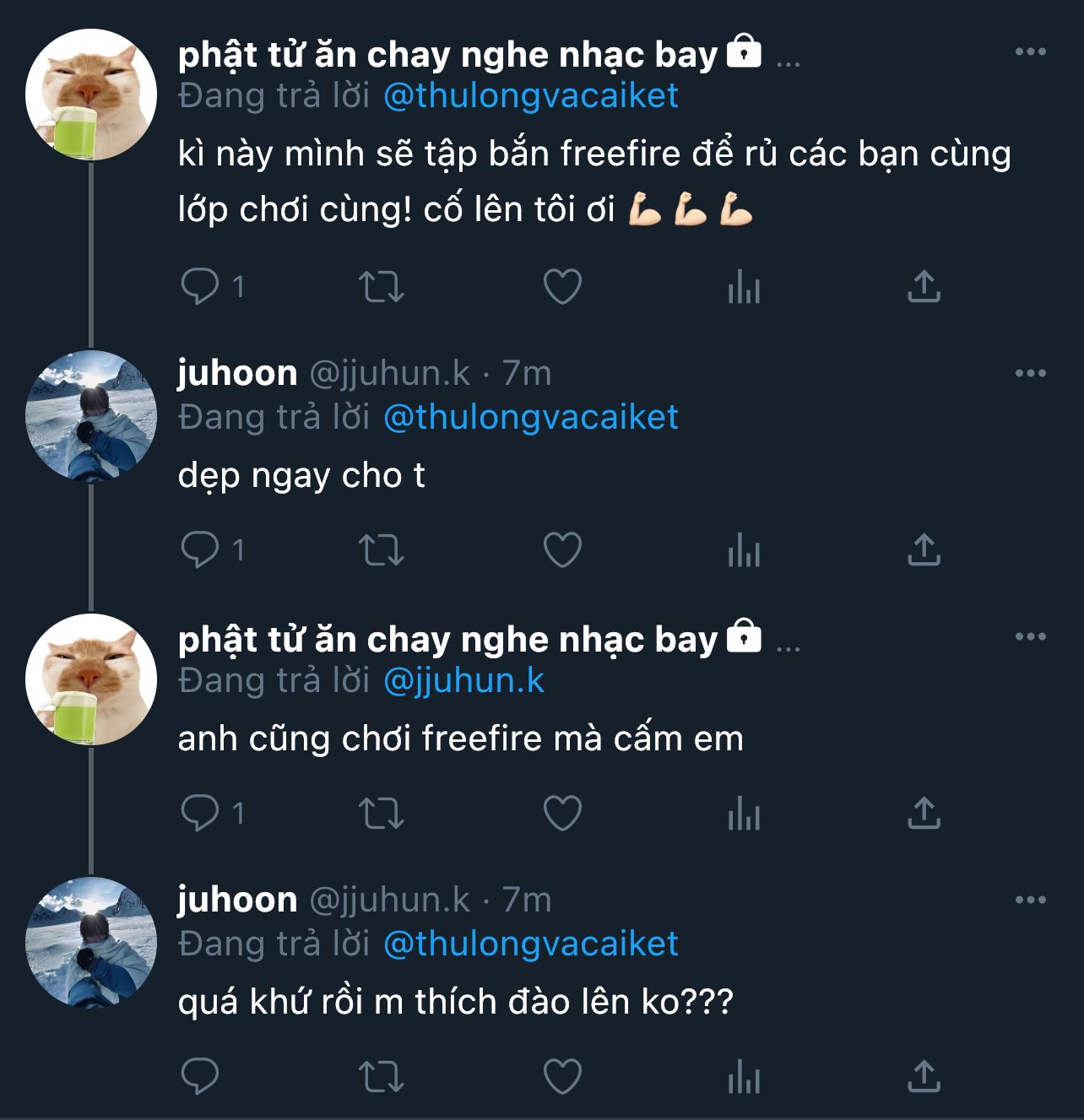1084x1120 pixels.
Task: Click the @jjuhun.k mention link
Action: point(463,681)
